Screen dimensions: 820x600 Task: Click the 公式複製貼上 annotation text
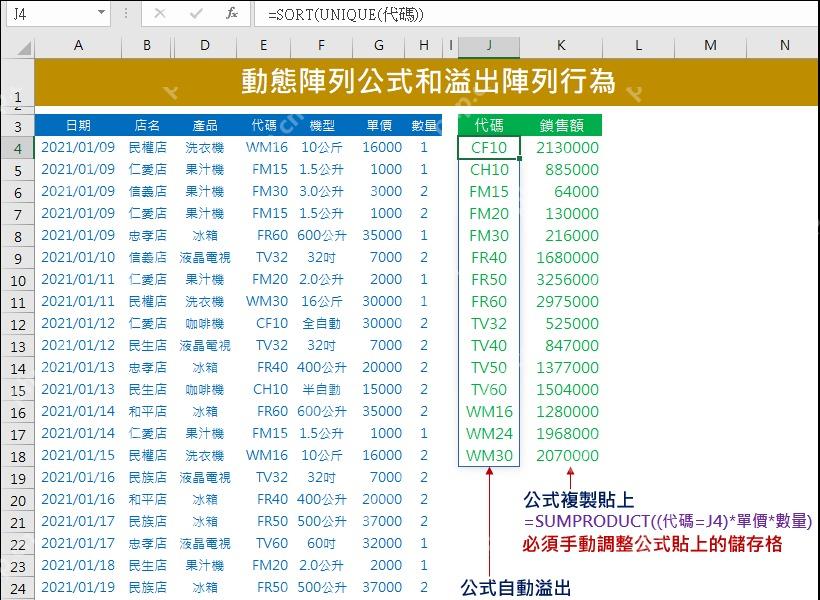pos(578,500)
